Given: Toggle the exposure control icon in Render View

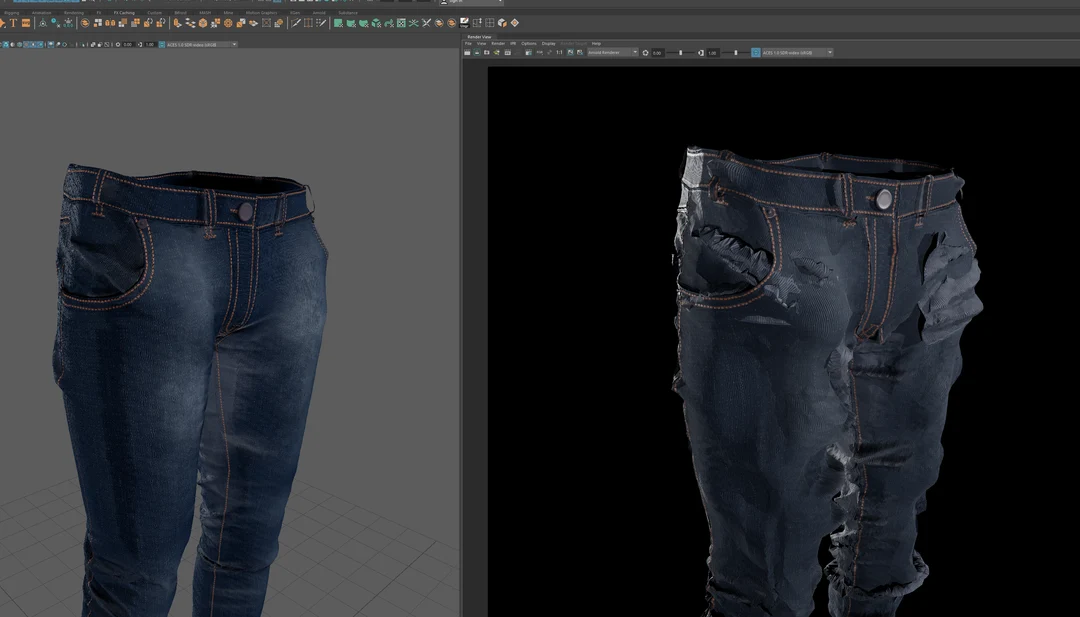Looking at the screenshot, I should pos(645,52).
